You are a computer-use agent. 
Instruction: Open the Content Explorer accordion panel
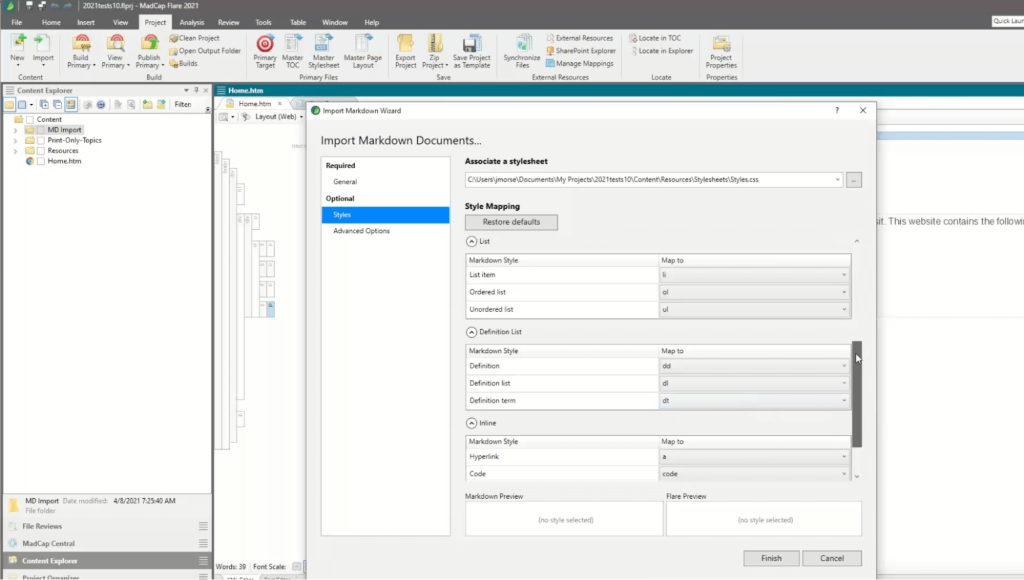[107, 560]
